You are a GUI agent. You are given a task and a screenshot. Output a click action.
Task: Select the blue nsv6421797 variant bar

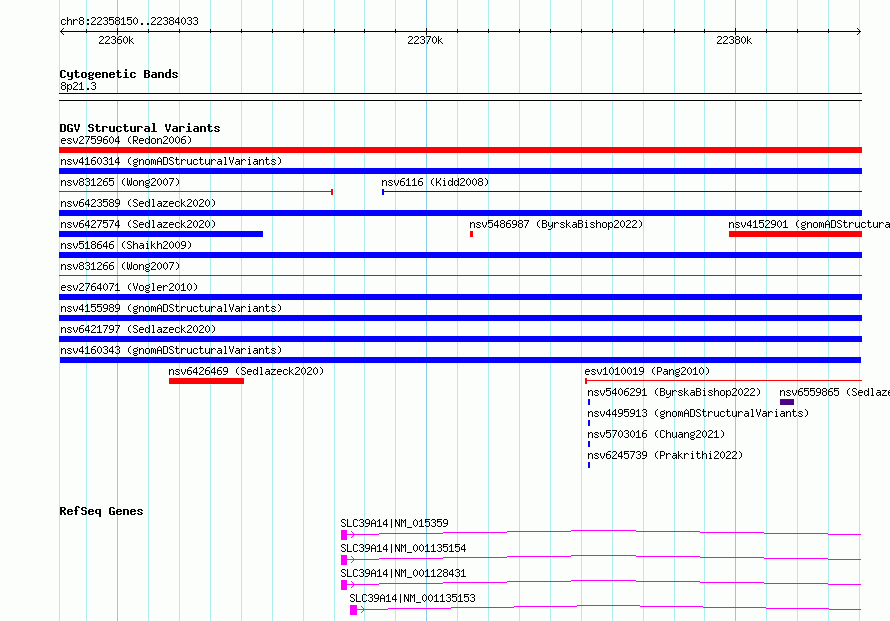460,339
